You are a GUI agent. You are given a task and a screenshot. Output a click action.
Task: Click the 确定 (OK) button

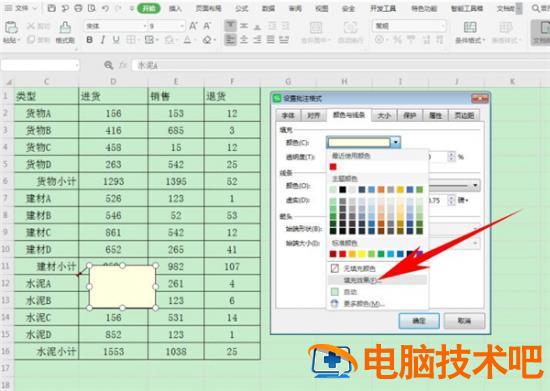(x=419, y=321)
